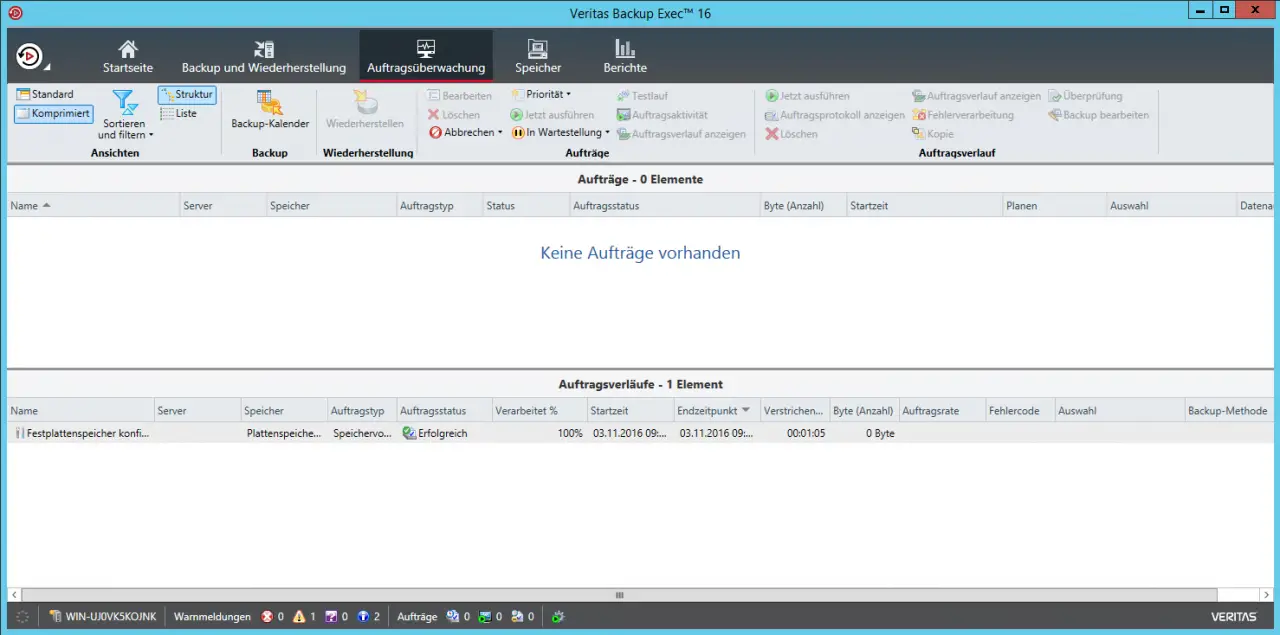The width and height of the screenshot is (1280, 635).
Task: Open the Backup Exec application menu button
Action: click(x=31, y=56)
